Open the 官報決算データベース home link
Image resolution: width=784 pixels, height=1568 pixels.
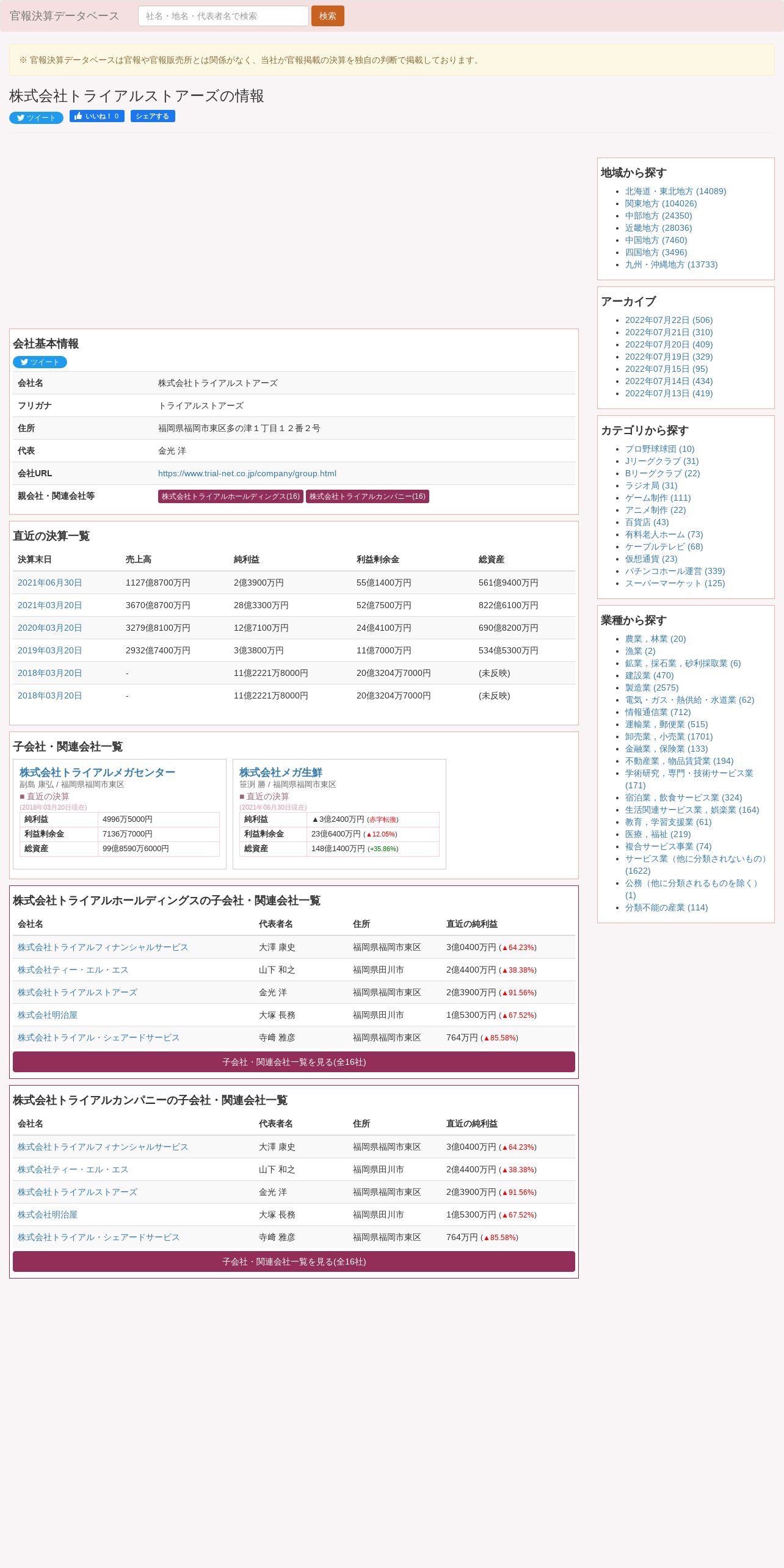click(64, 16)
